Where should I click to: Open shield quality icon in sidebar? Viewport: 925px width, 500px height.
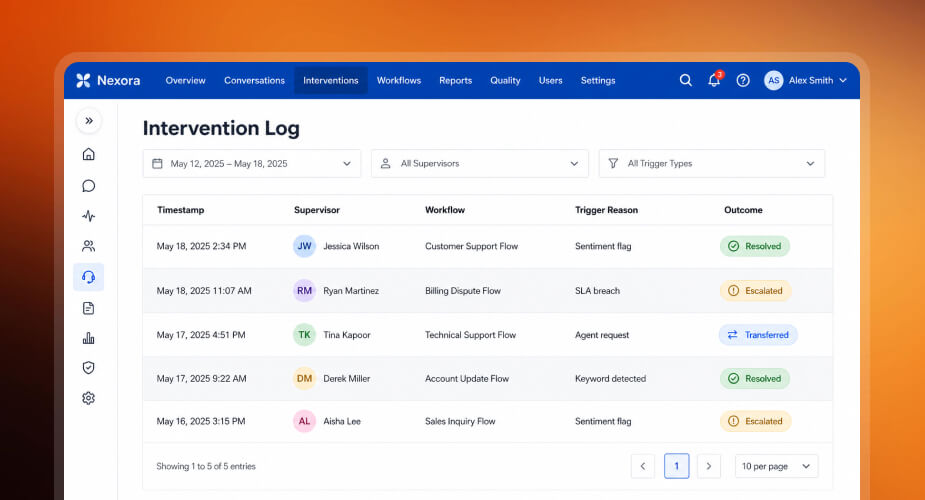[88, 368]
